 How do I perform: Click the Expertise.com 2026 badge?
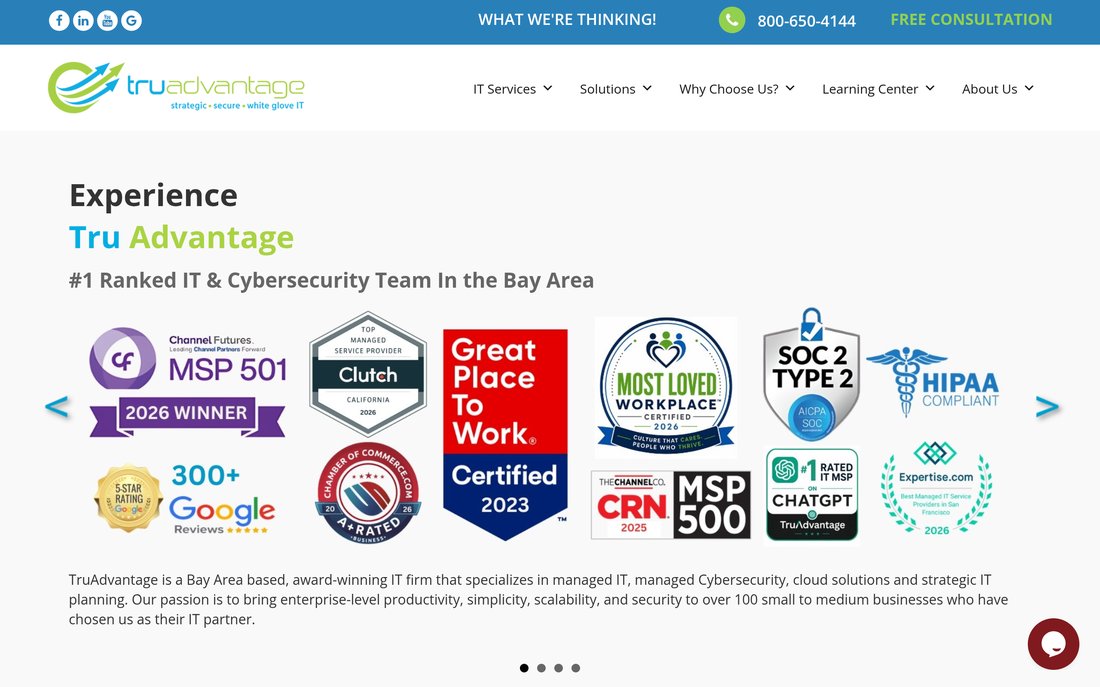937,488
